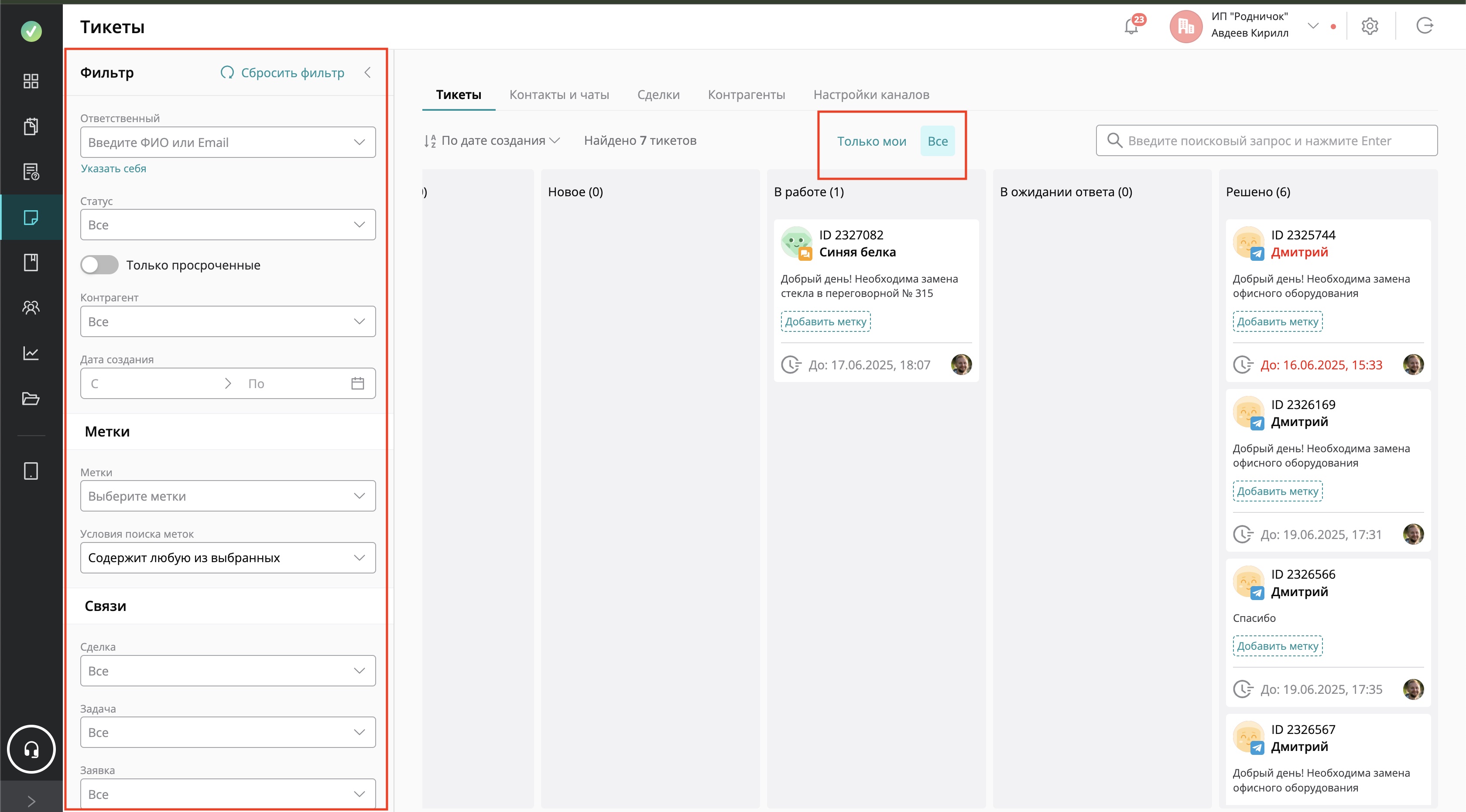The image size is (1466, 812).
Task: Open the users group icon in sidebar
Action: [x=31, y=307]
